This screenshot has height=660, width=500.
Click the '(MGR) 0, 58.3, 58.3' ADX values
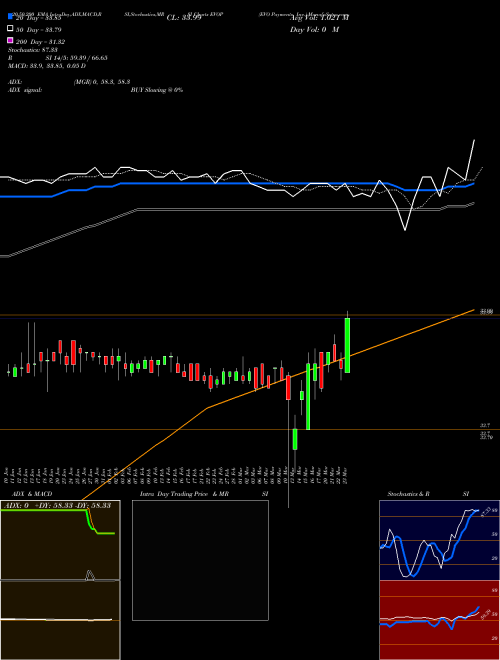click(102, 82)
